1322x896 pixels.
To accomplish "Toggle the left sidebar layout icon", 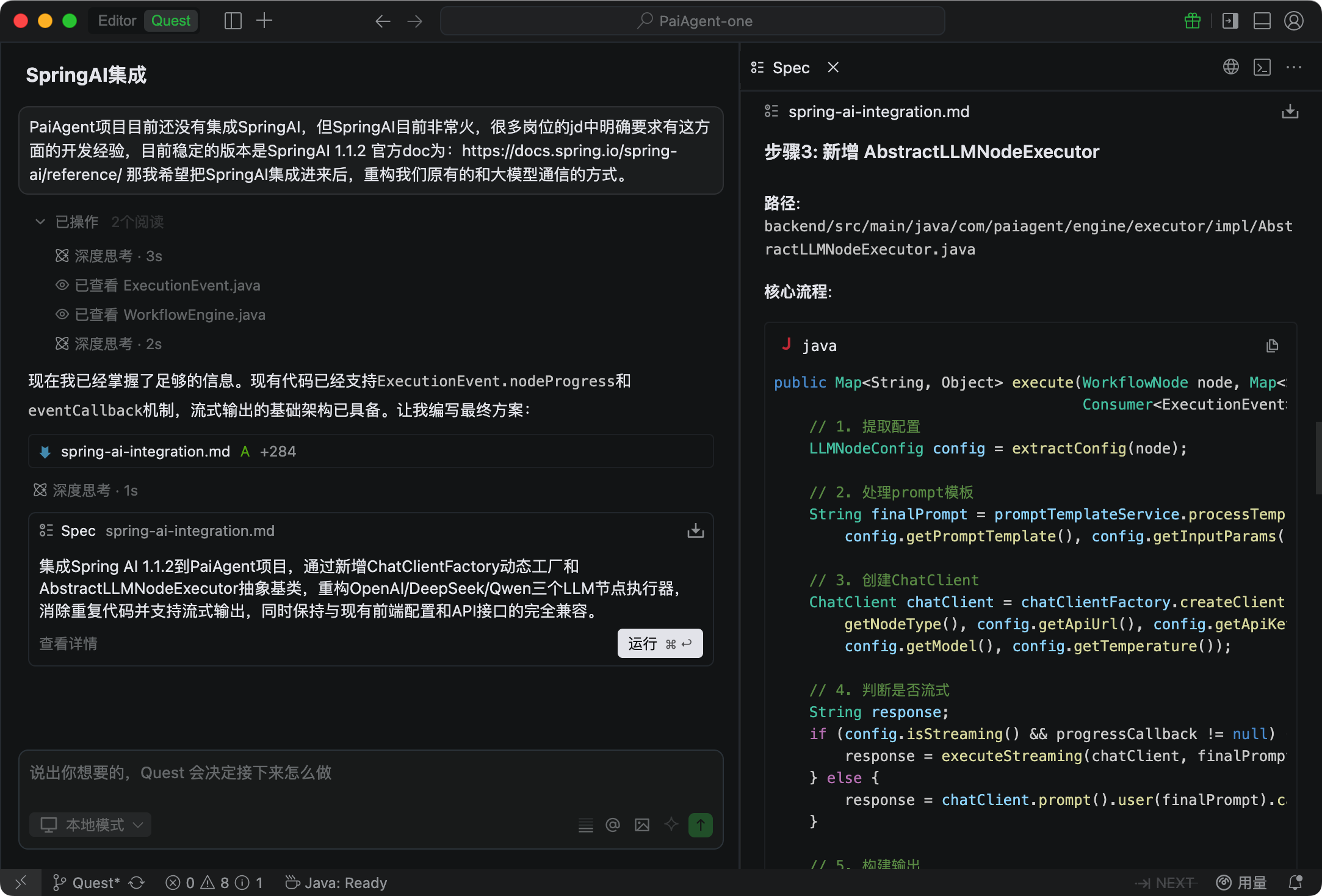I will (x=233, y=21).
